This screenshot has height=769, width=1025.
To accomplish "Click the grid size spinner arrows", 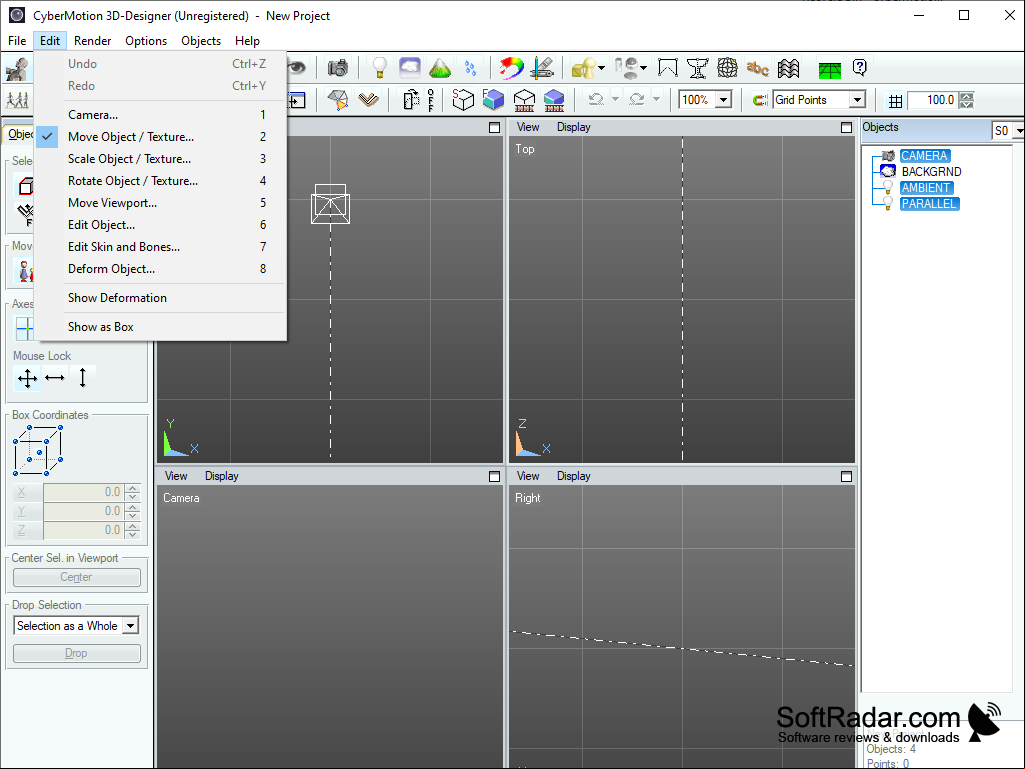I will pos(966,100).
